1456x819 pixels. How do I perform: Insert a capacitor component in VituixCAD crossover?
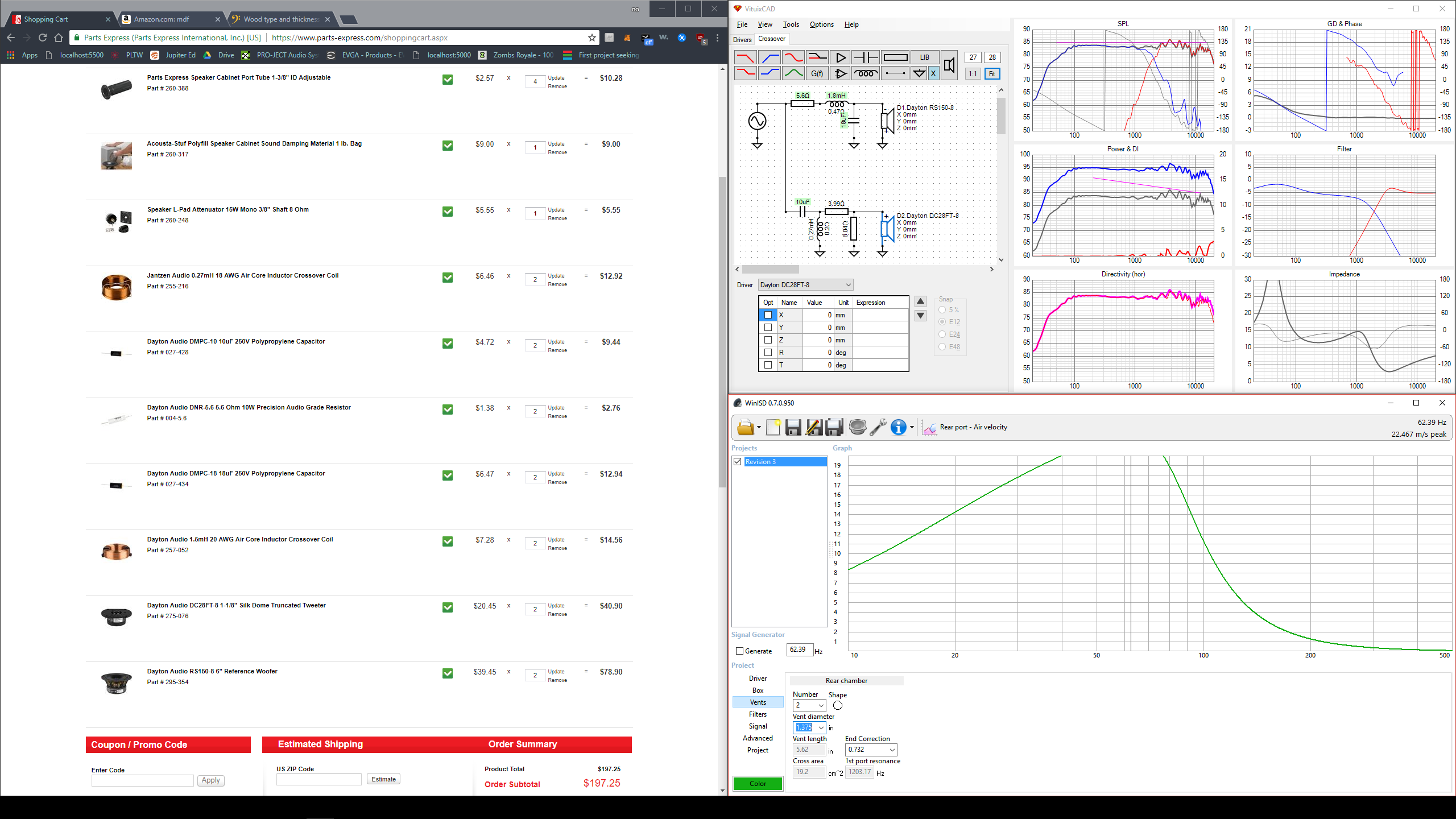point(865,57)
